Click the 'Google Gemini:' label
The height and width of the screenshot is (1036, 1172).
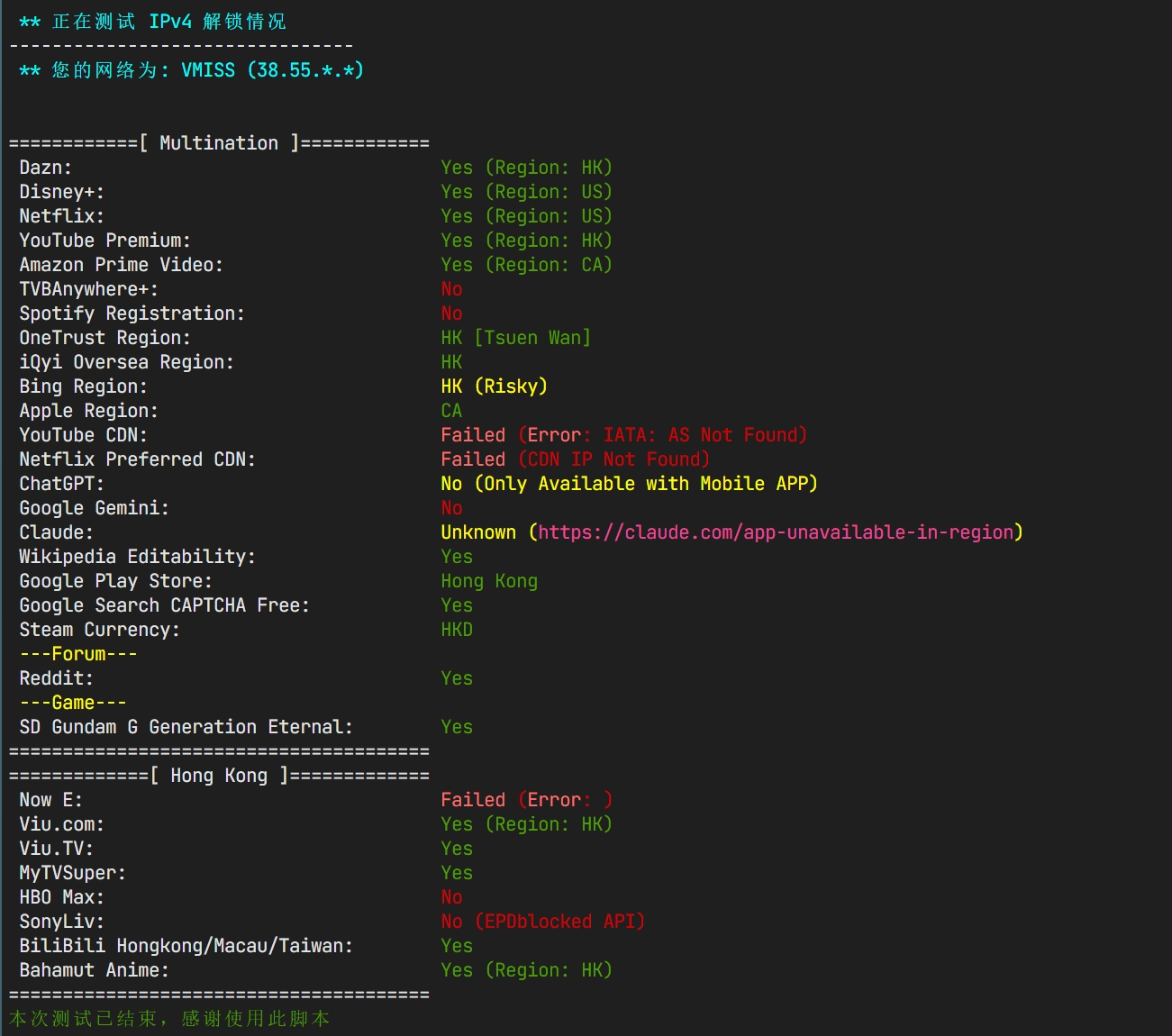pos(94,508)
